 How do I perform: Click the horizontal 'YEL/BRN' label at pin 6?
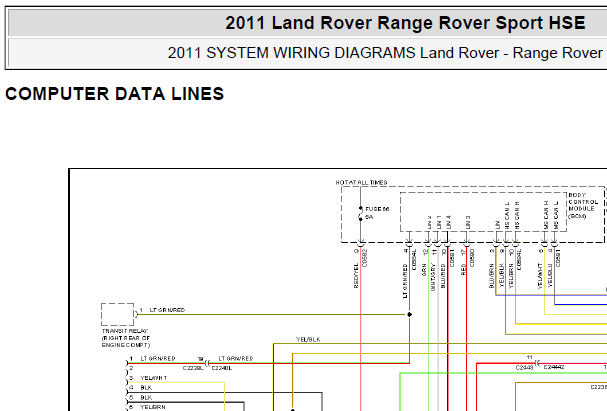[x=153, y=407]
